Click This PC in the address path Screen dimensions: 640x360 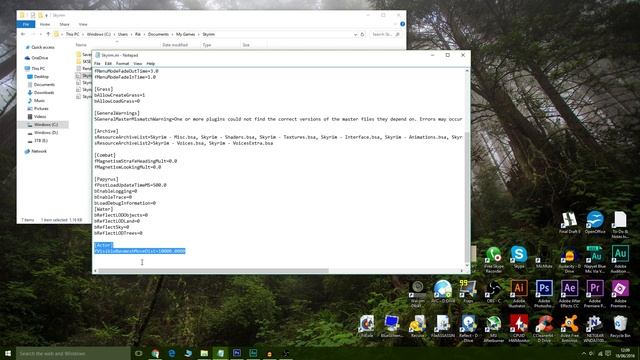[72, 34]
